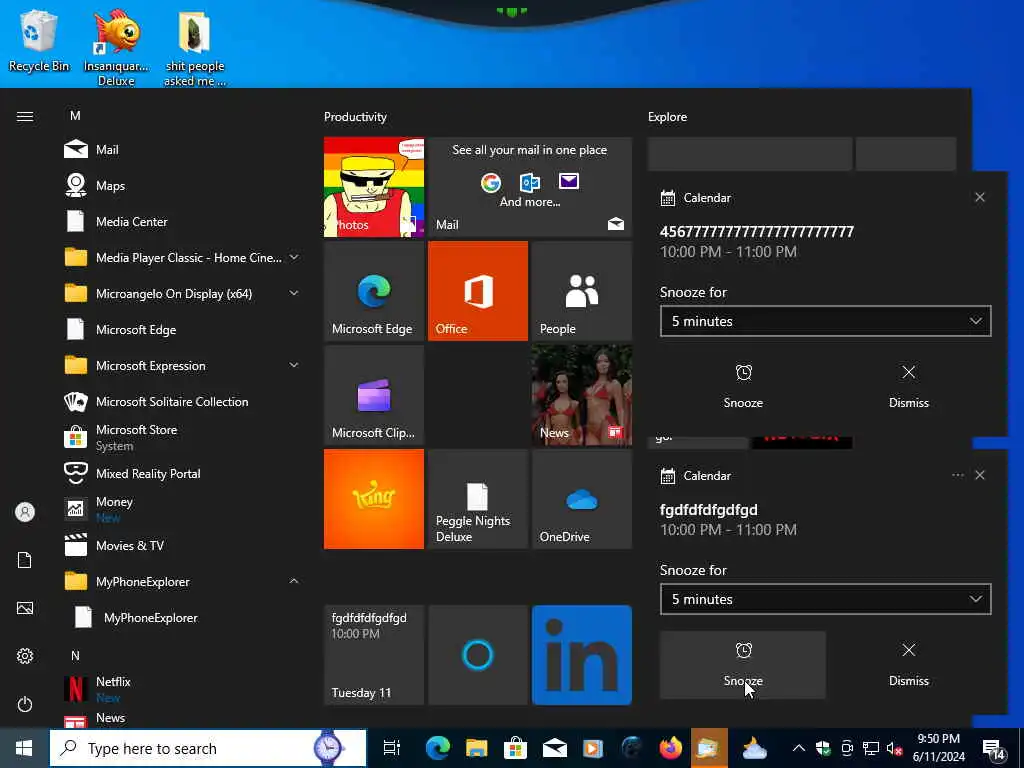Dismiss the fgdfdfdfgdfgd reminder
This screenshot has width=1024, height=768.
908,665
